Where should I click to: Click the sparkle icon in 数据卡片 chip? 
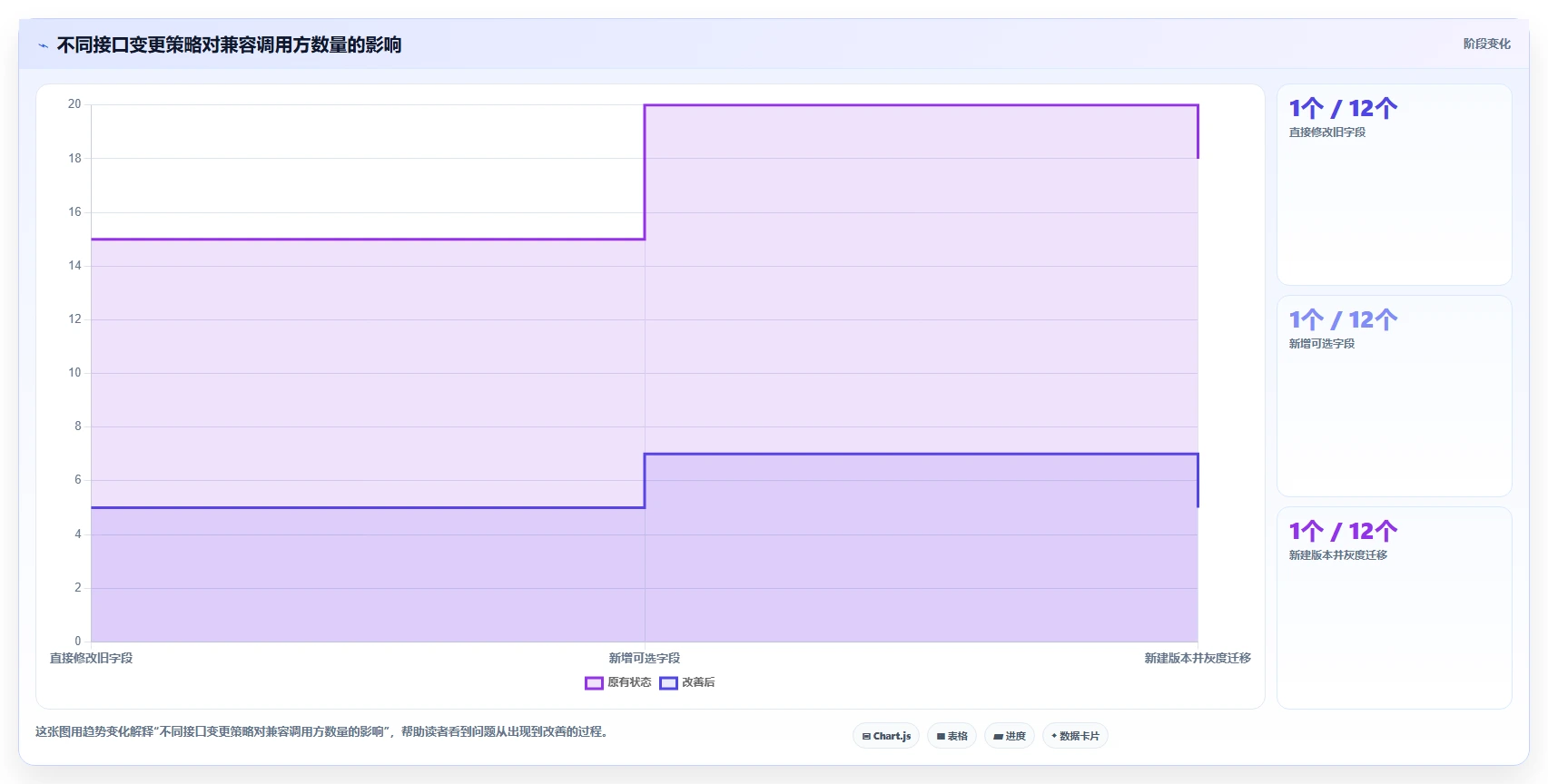pyautogui.click(x=1054, y=736)
